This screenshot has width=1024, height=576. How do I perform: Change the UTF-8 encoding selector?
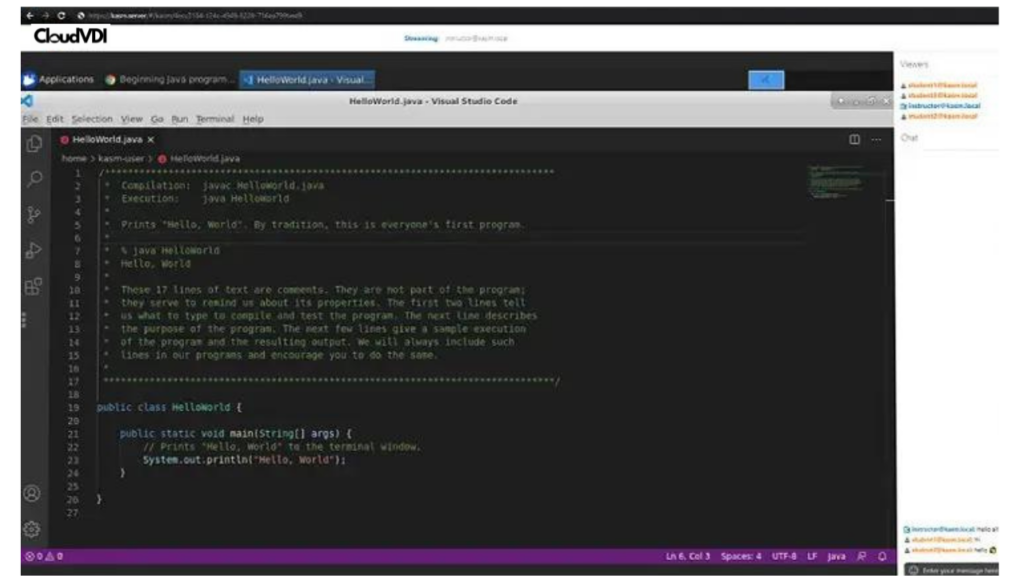point(784,556)
